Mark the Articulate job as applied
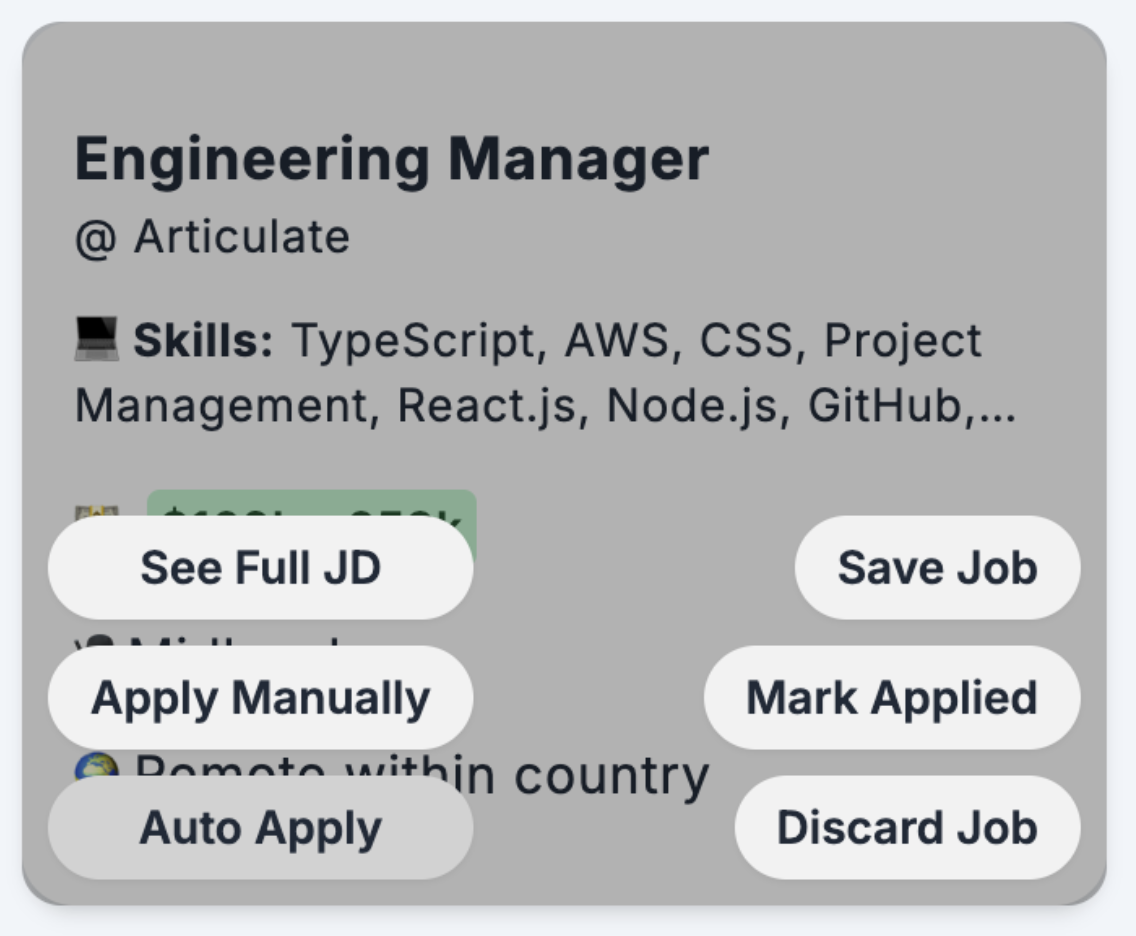This screenshot has width=1136, height=936. [x=892, y=697]
